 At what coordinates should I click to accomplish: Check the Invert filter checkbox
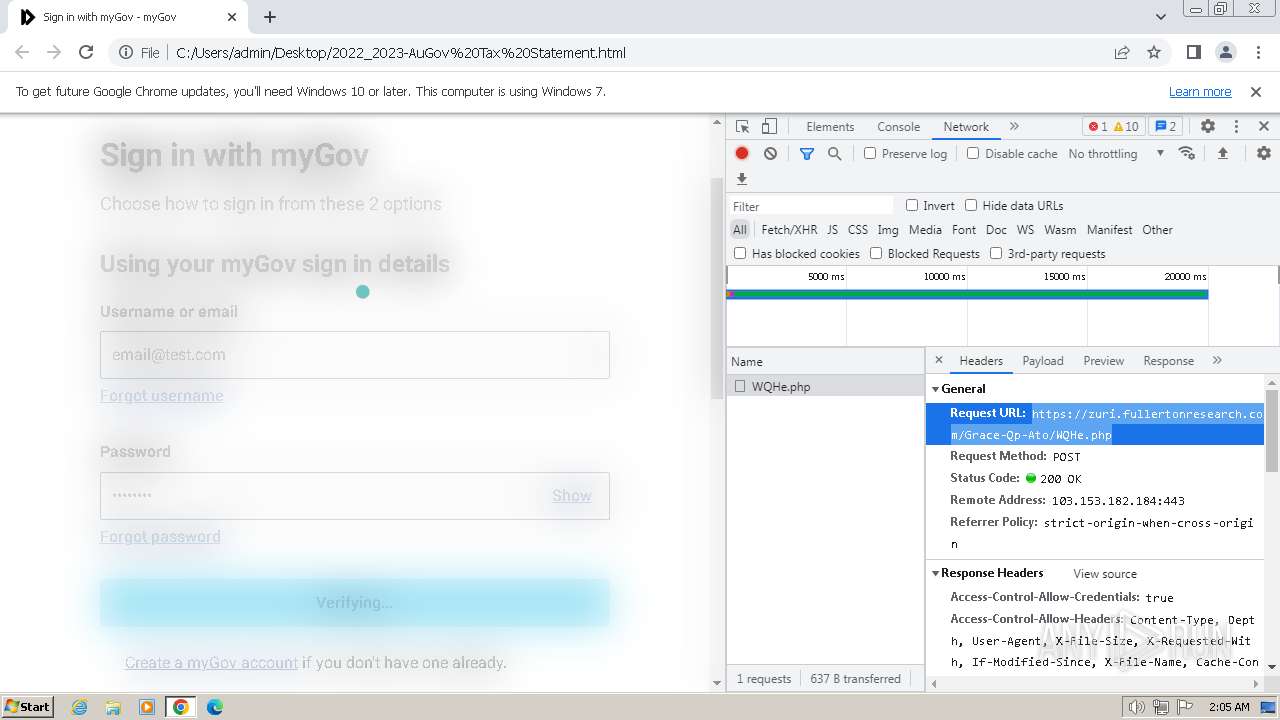912,205
